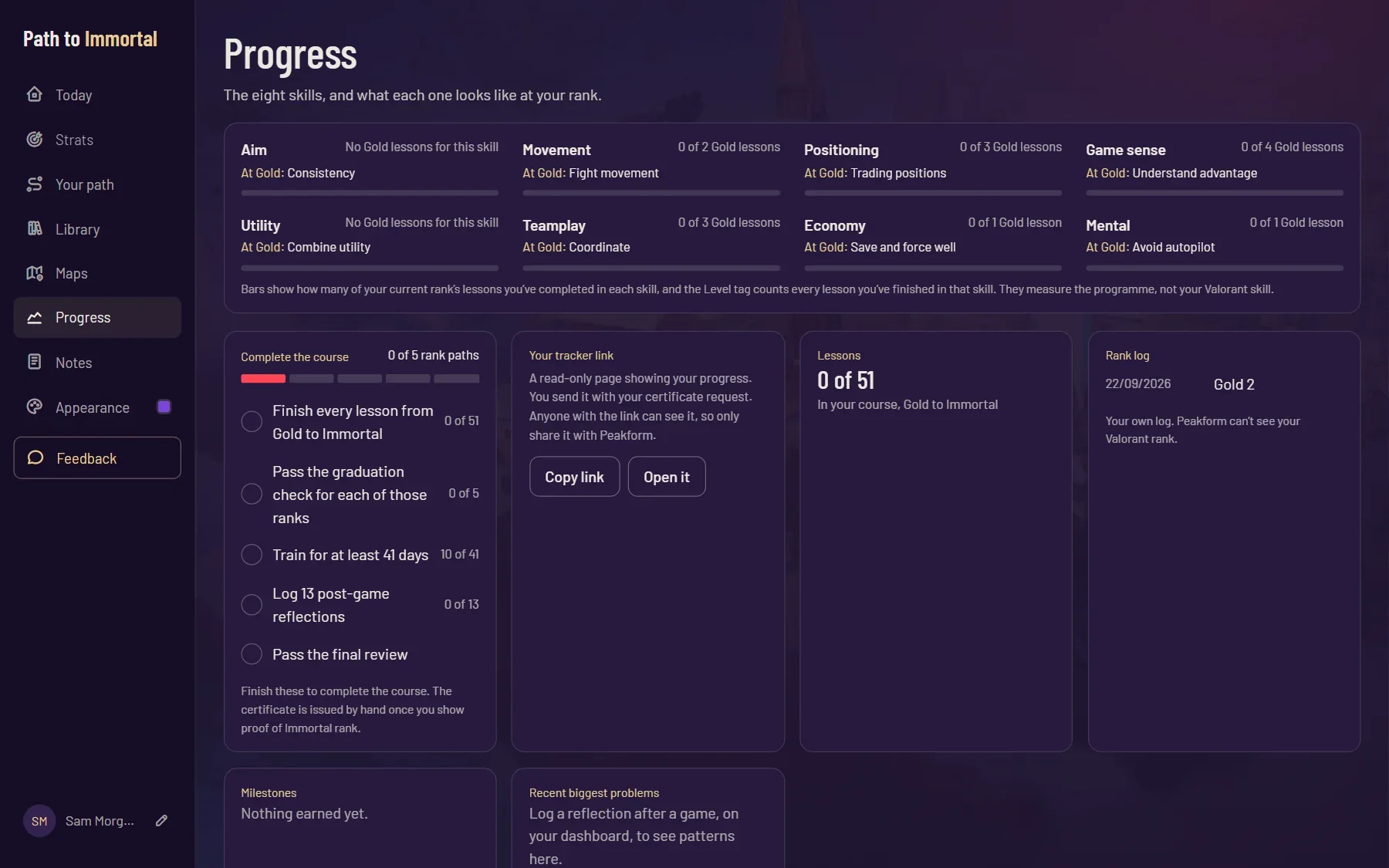
Task: Click the Progress chart icon
Action: click(35, 317)
